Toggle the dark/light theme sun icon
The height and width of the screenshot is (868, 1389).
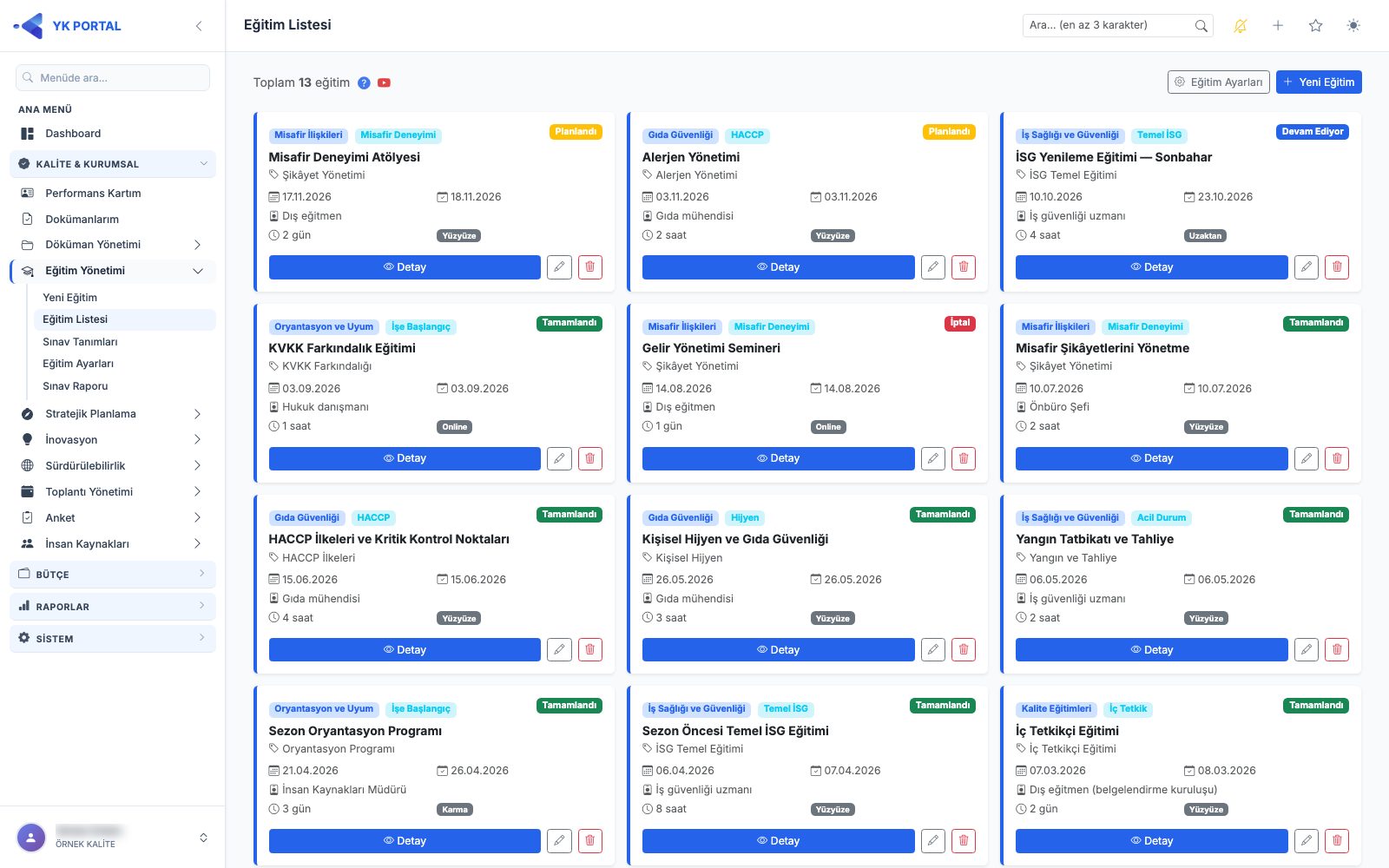(x=1353, y=26)
